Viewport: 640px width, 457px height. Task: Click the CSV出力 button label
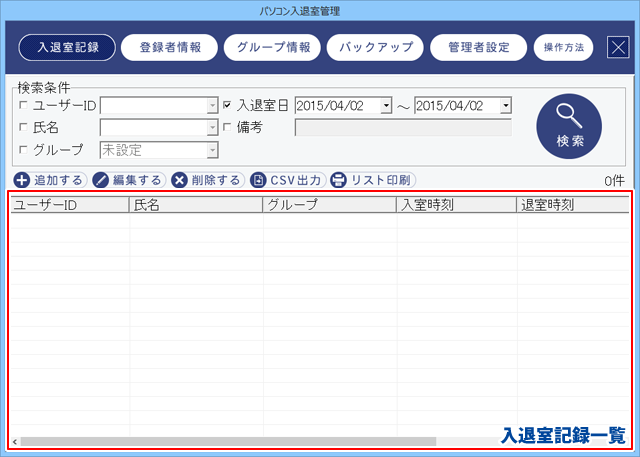coord(296,180)
